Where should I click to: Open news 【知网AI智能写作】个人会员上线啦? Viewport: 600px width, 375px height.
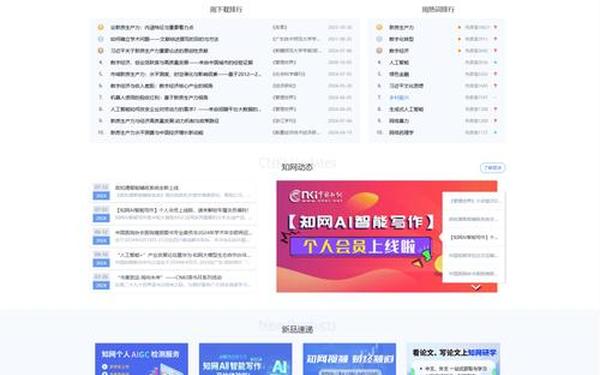coord(182,210)
